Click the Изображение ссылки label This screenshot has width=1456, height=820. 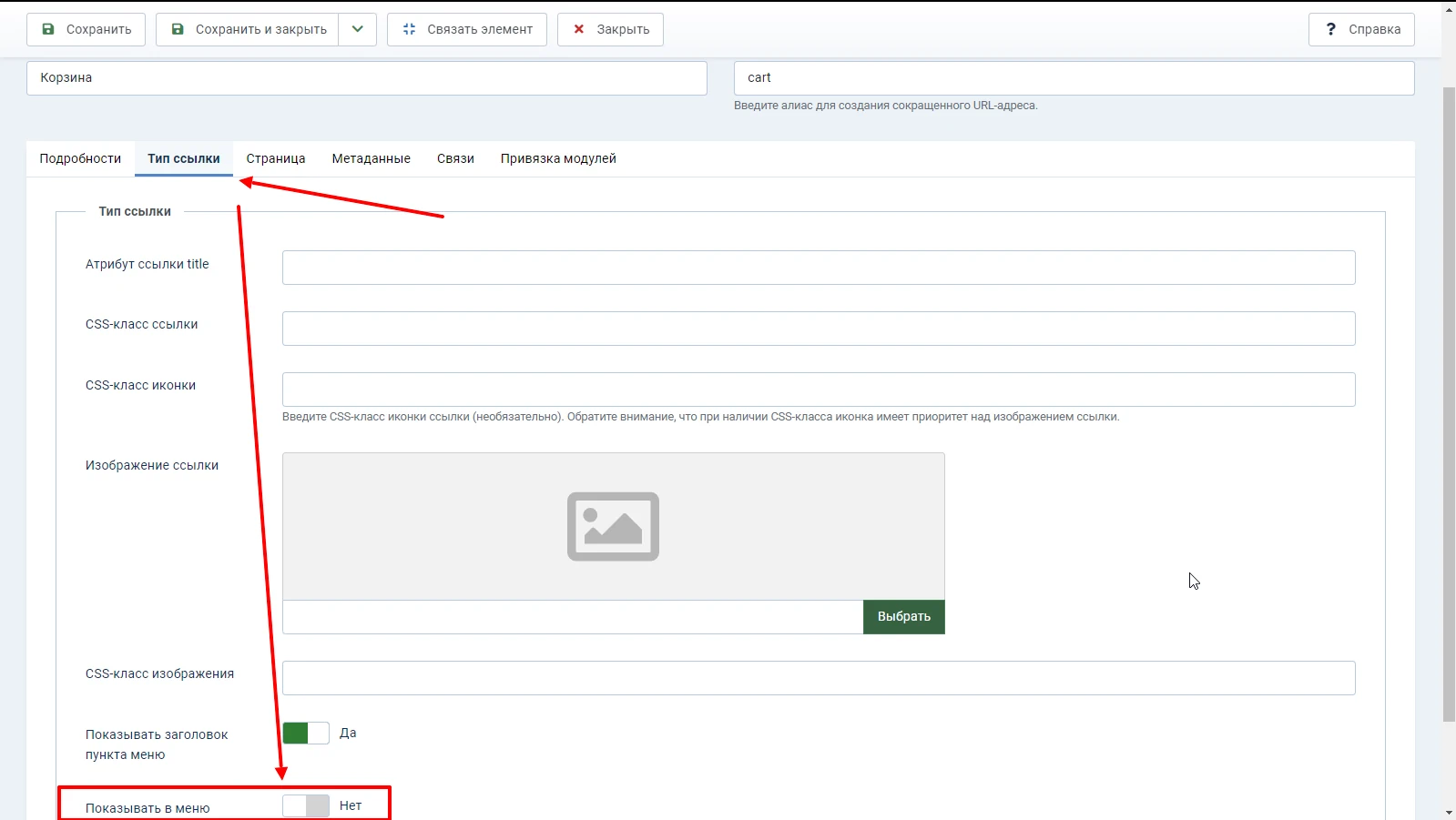152,465
